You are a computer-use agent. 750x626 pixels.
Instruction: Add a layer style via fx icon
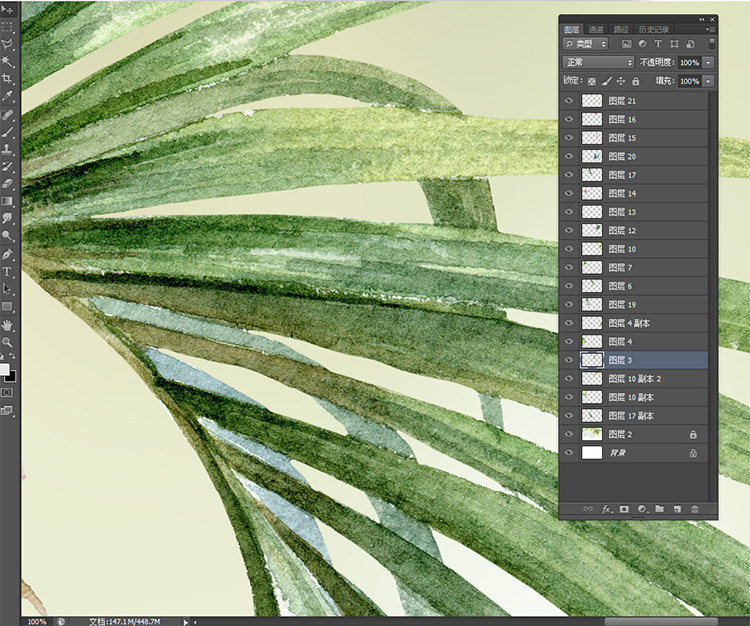tap(607, 509)
